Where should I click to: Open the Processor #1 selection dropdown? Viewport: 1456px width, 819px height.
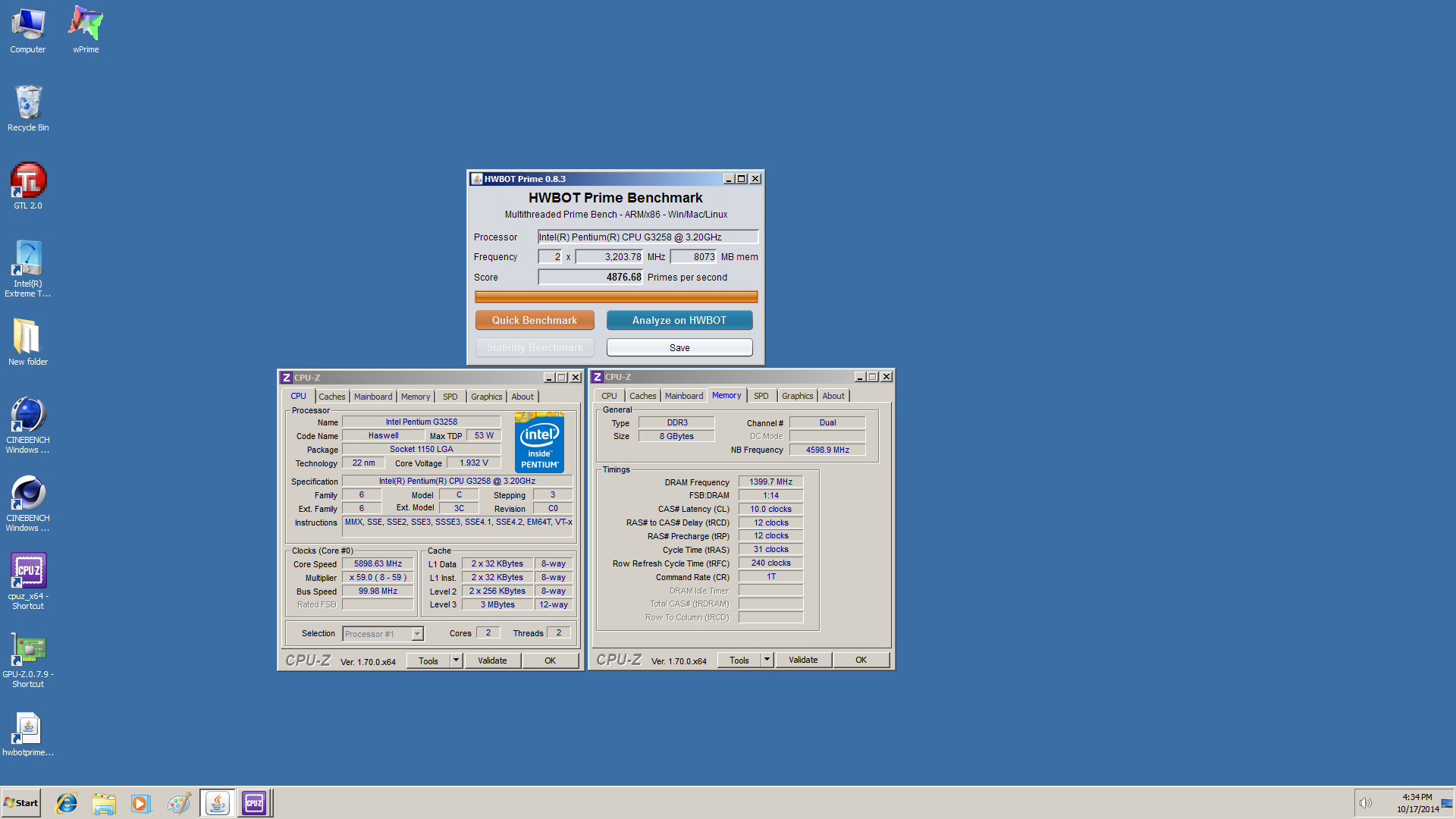pyautogui.click(x=384, y=634)
